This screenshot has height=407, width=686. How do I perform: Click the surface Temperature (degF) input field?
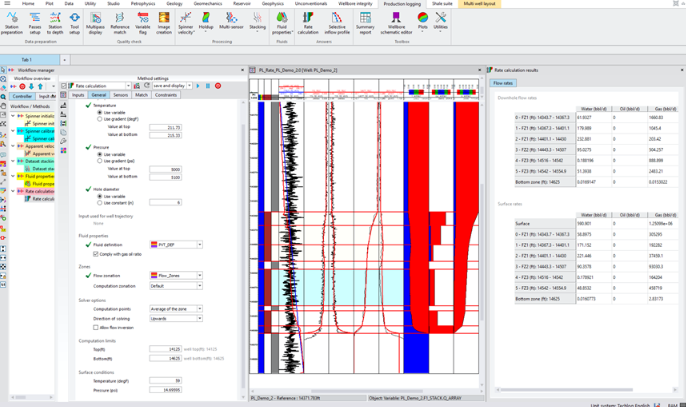click(165, 381)
